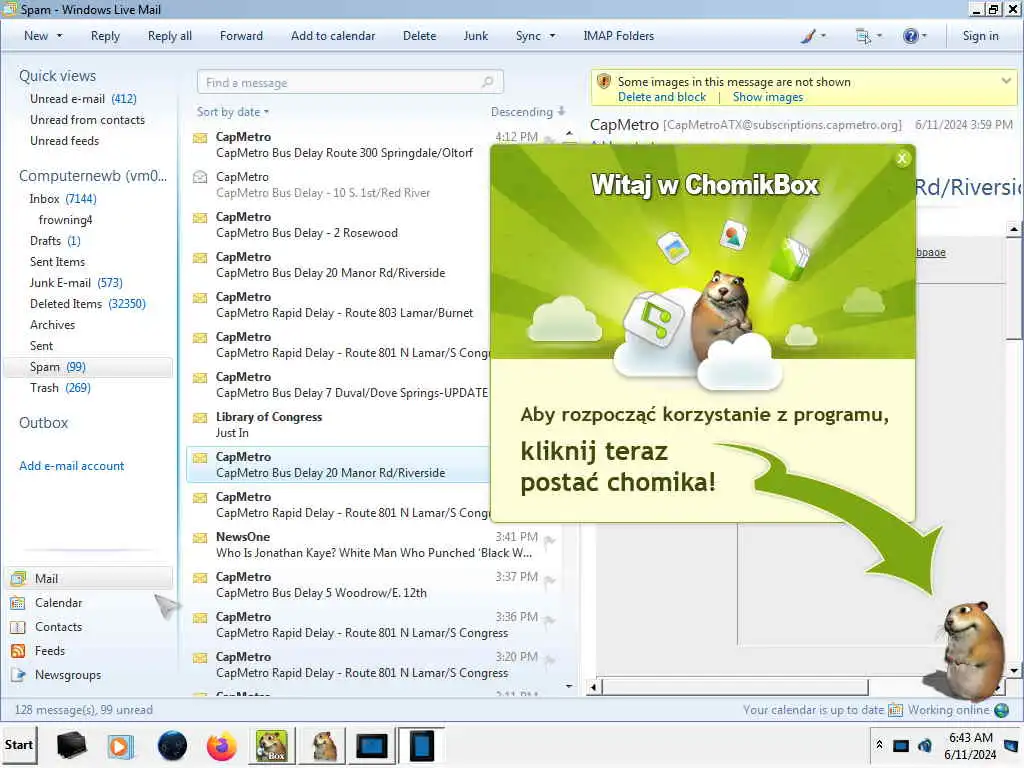Click the message list scroll-down arrow
The height and width of the screenshot is (768, 1024).
(x=569, y=686)
